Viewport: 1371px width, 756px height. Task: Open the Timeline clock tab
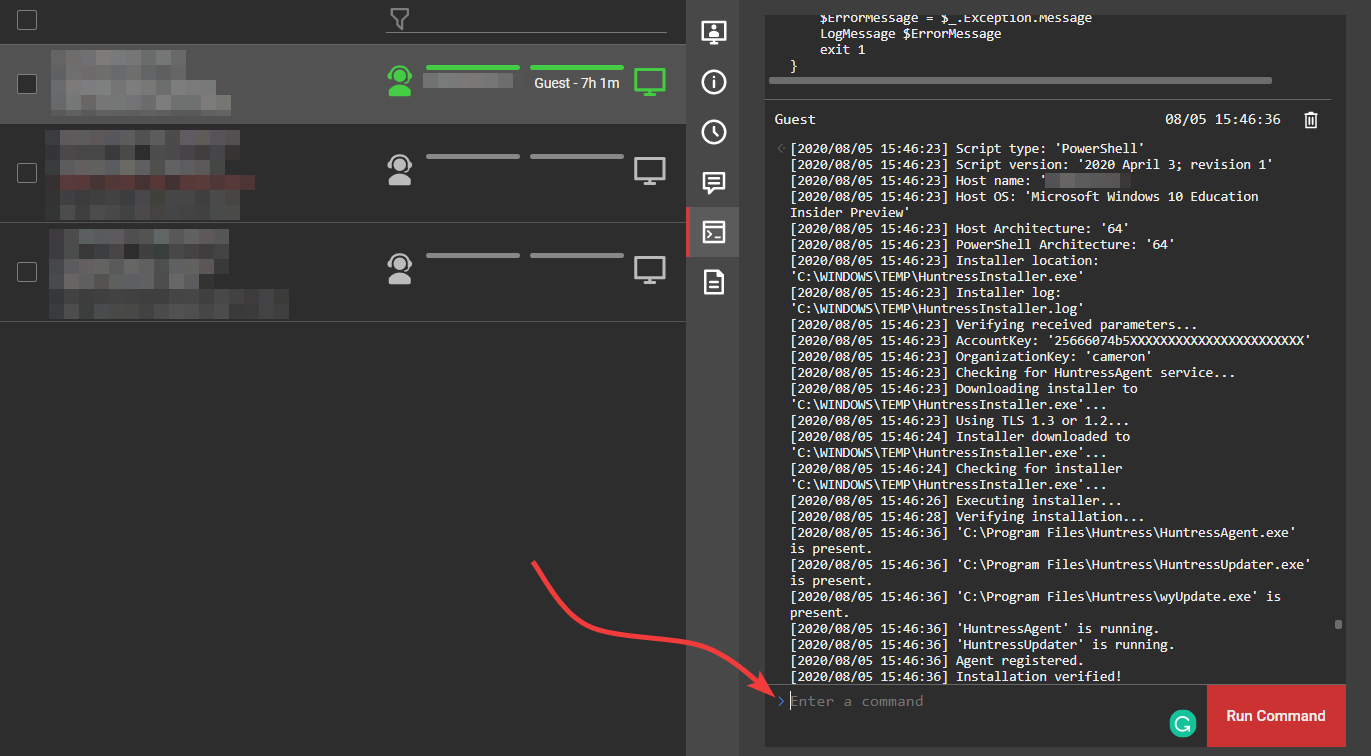pyautogui.click(x=713, y=132)
